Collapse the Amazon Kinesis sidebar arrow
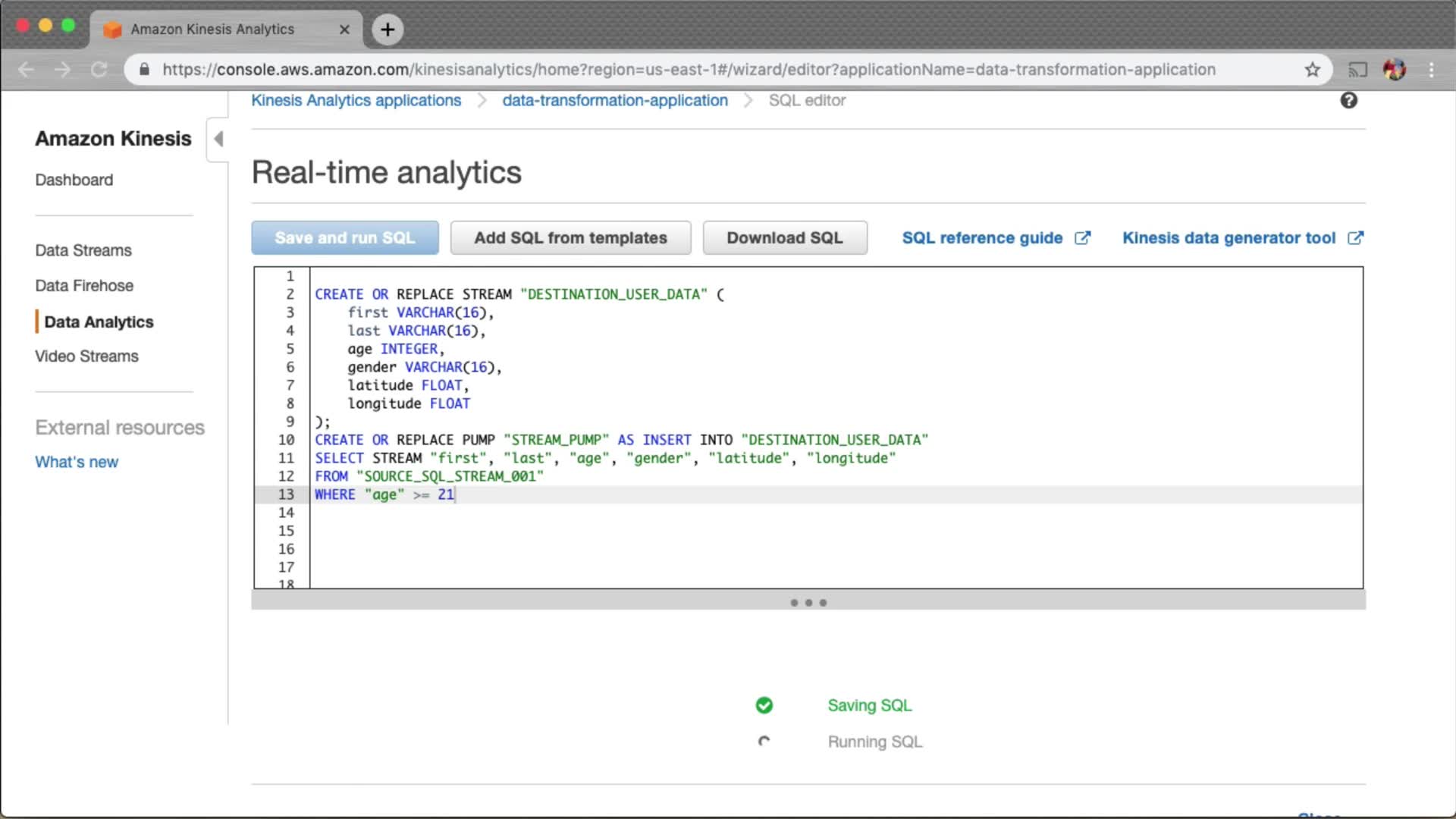1456x819 pixels. click(218, 139)
